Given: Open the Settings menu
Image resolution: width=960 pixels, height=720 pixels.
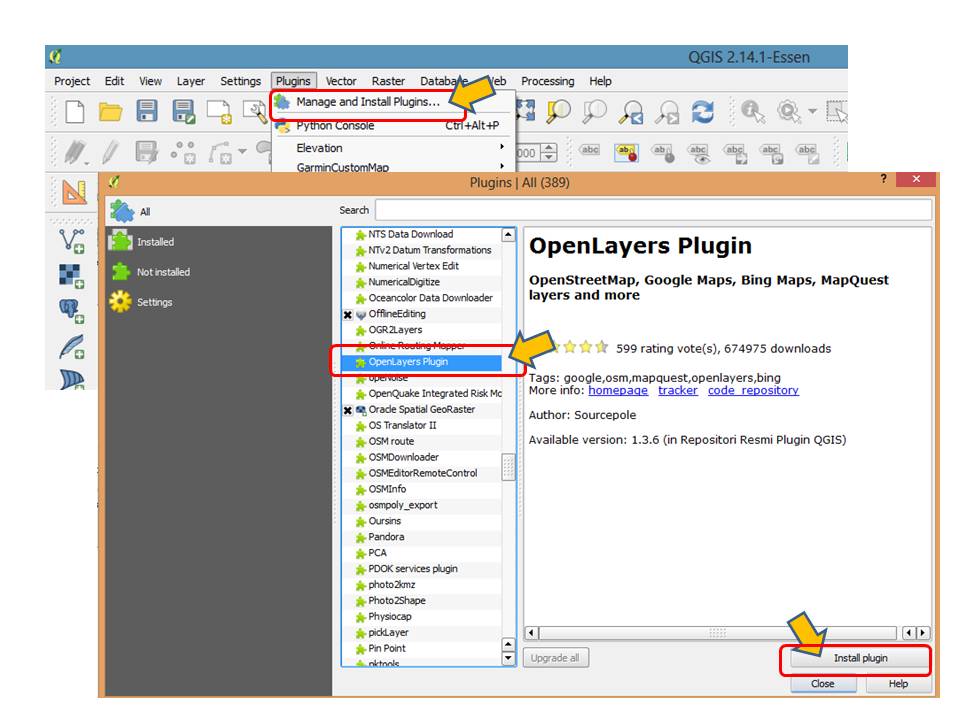Looking at the screenshot, I should point(240,81).
